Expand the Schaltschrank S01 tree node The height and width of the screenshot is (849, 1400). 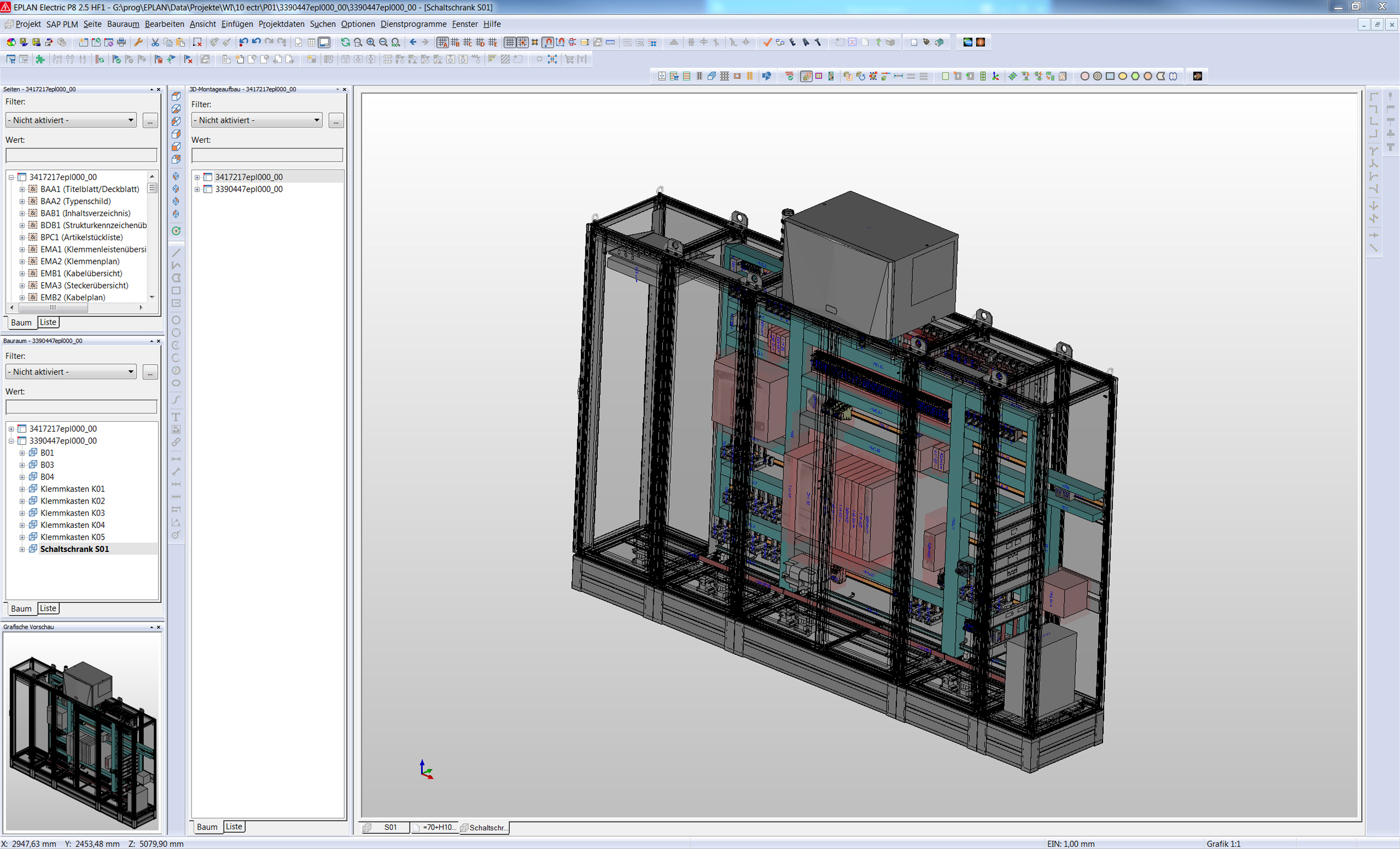coord(22,549)
